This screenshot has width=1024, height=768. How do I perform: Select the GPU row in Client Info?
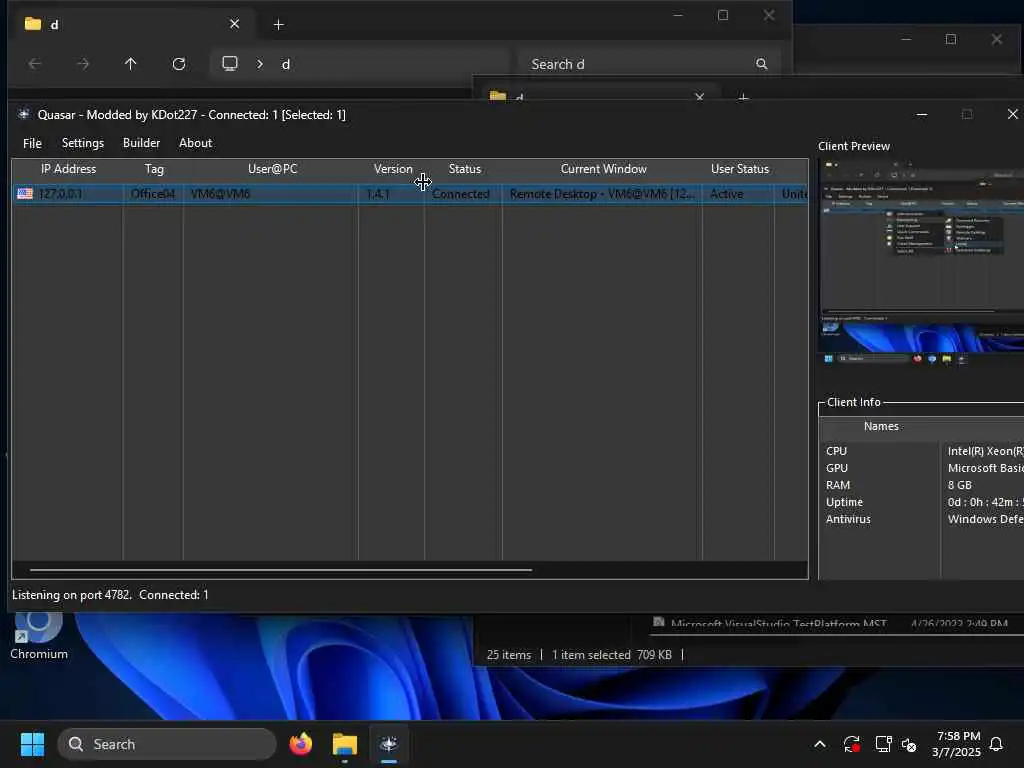(x=921, y=468)
